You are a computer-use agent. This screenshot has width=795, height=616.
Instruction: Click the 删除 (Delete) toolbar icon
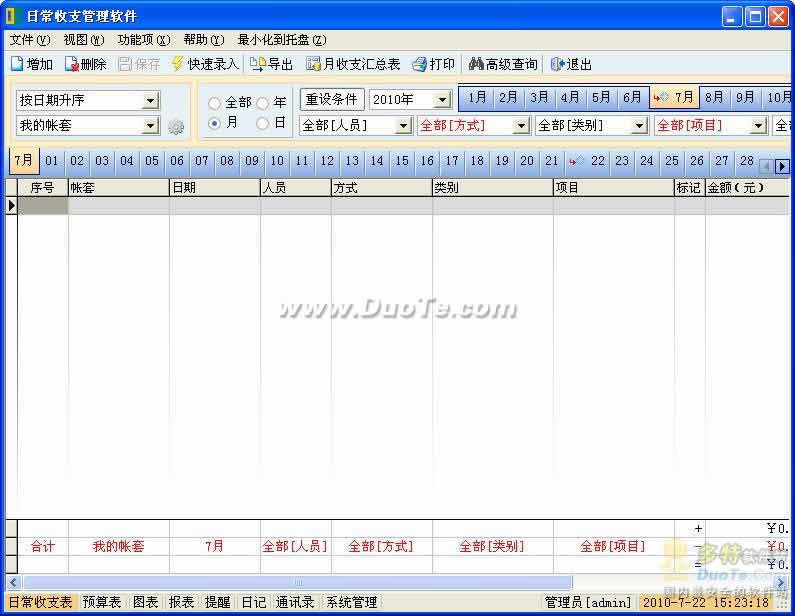coord(85,64)
